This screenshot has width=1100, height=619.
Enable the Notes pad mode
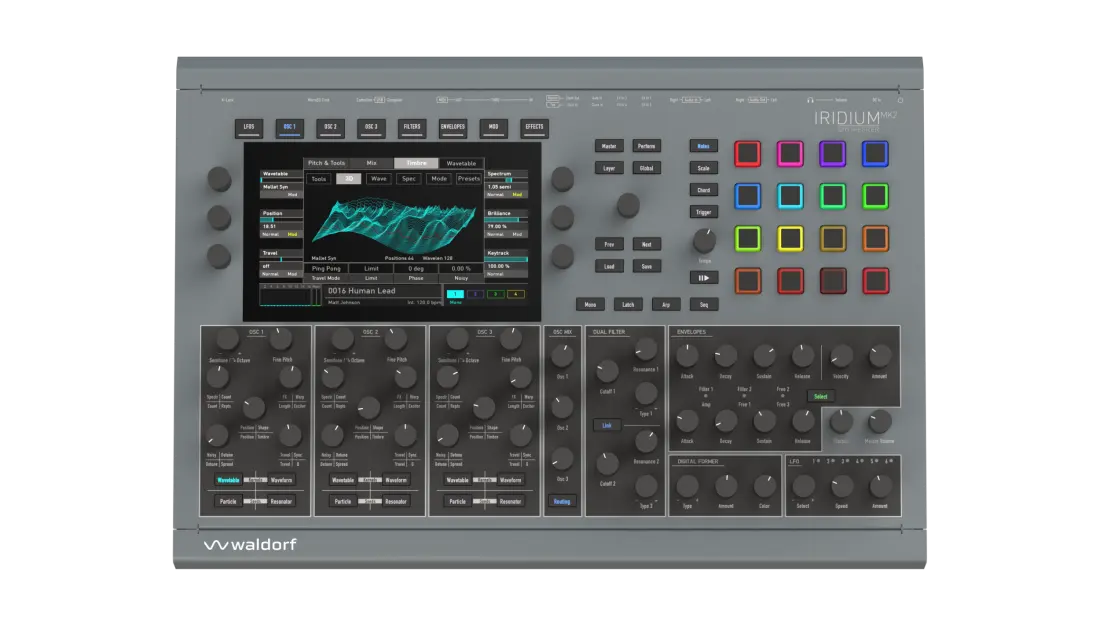click(703, 146)
